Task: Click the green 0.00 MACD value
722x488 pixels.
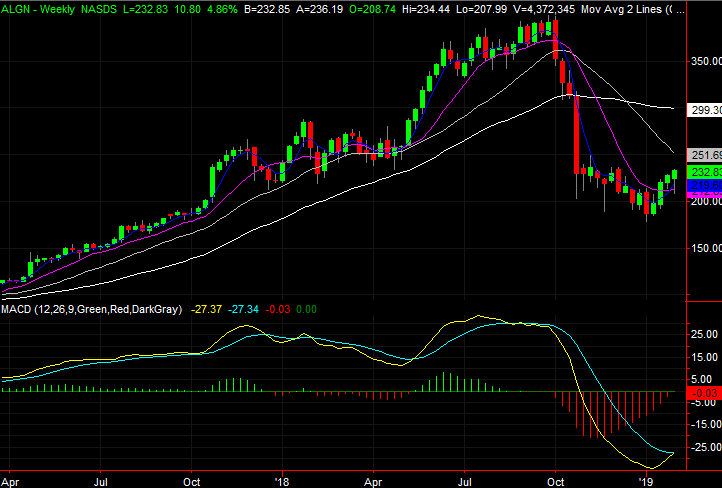Action: (306, 309)
